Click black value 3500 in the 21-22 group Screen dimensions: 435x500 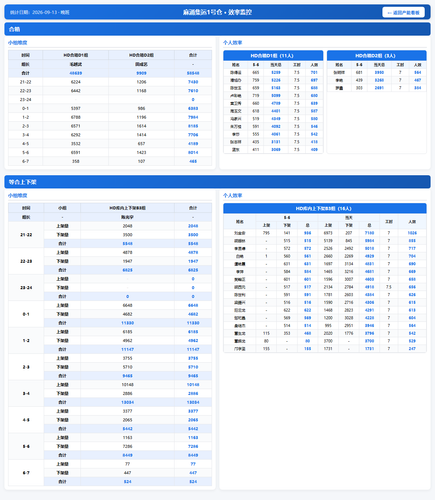coord(127,235)
